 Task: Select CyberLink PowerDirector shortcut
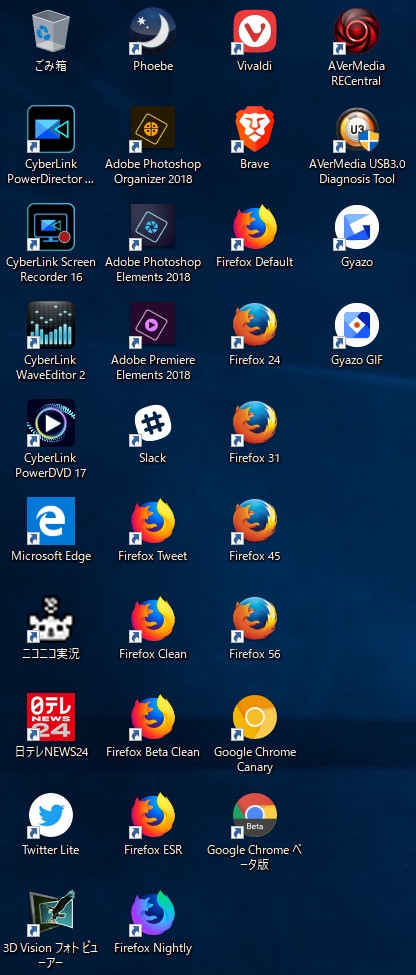click(x=51, y=129)
